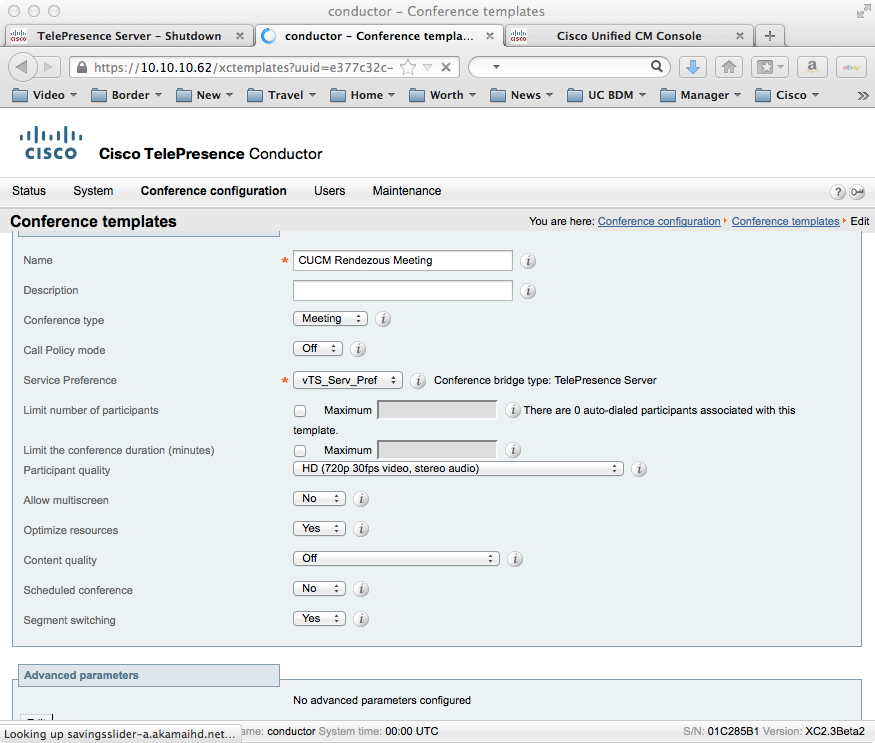Change the Allow multiscreen dropdown
This screenshot has width=875, height=743.
319,498
